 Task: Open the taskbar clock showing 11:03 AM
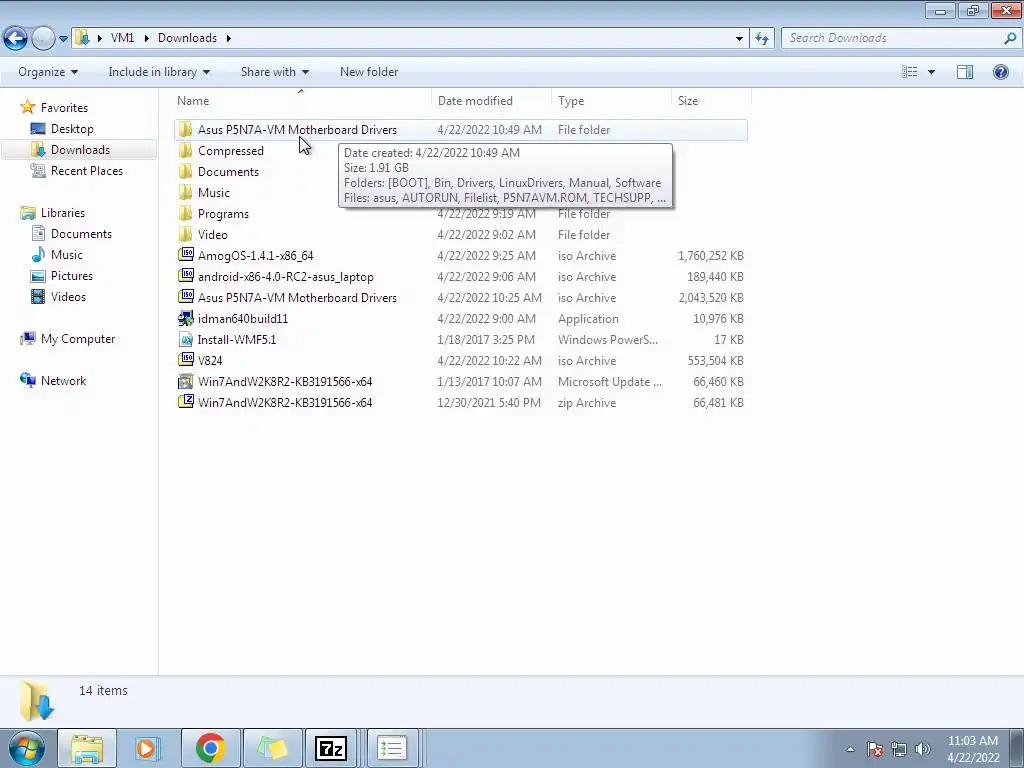pyautogui.click(x=972, y=749)
